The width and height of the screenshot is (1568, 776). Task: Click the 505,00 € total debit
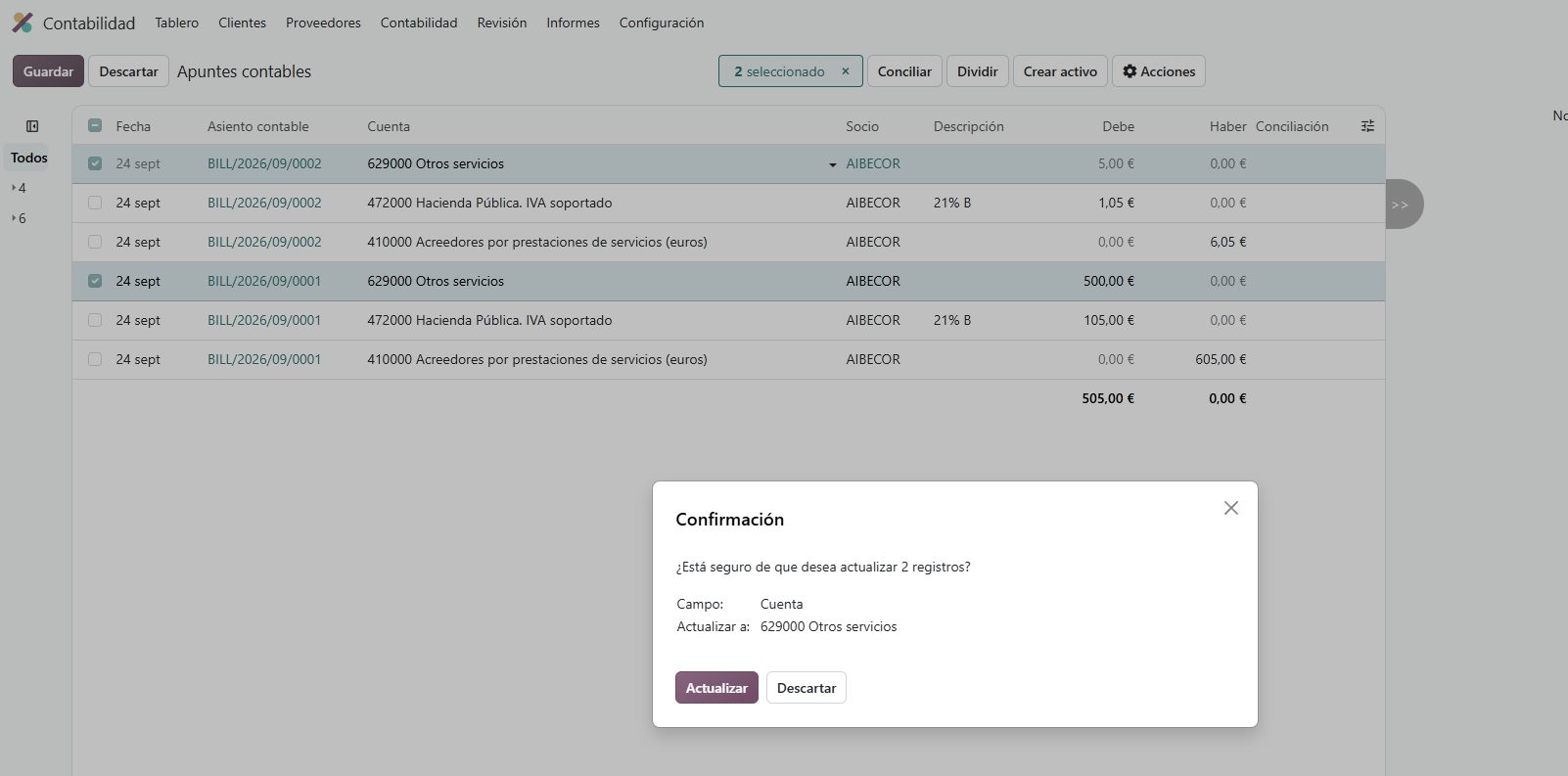coord(1108,398)
